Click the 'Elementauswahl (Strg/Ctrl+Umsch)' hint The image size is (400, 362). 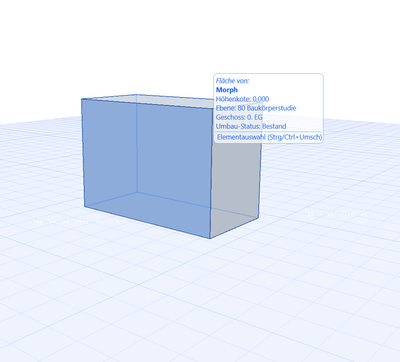coord(269,137)
